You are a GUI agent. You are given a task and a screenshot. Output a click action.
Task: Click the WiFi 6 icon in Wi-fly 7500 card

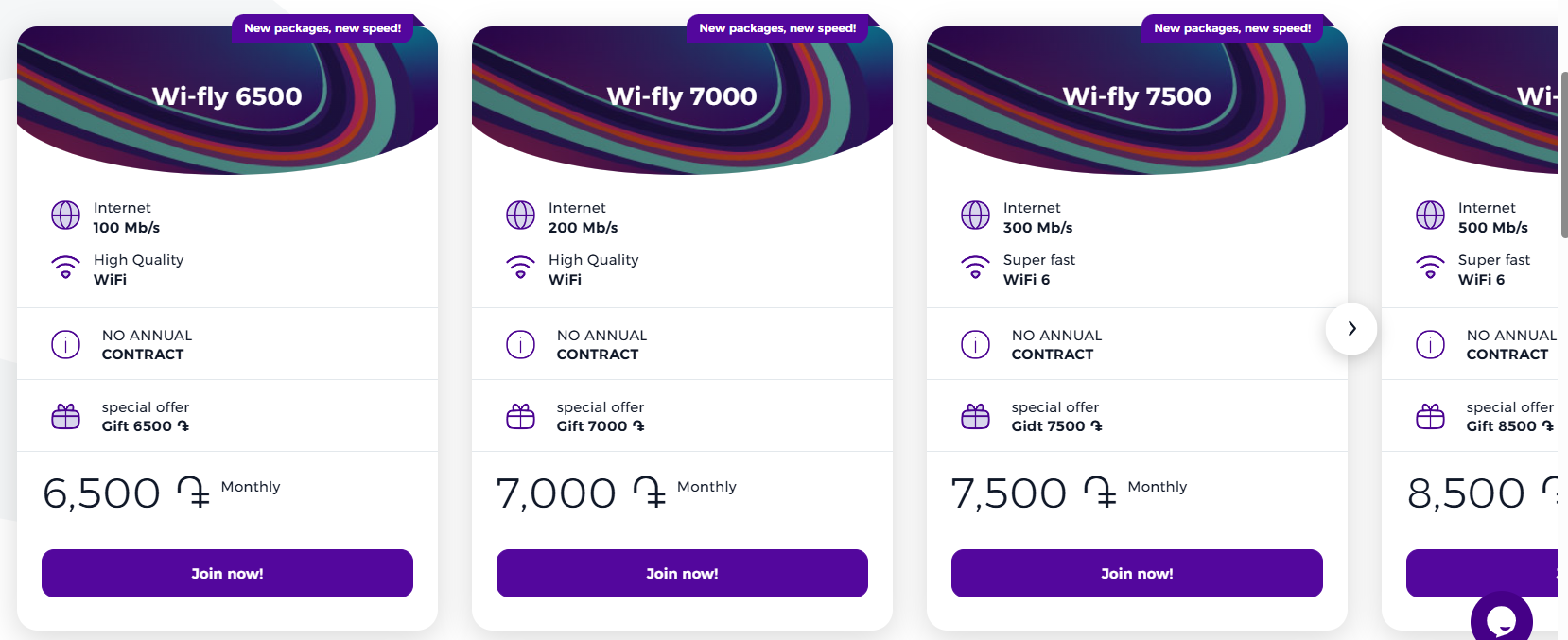[975, 268]
